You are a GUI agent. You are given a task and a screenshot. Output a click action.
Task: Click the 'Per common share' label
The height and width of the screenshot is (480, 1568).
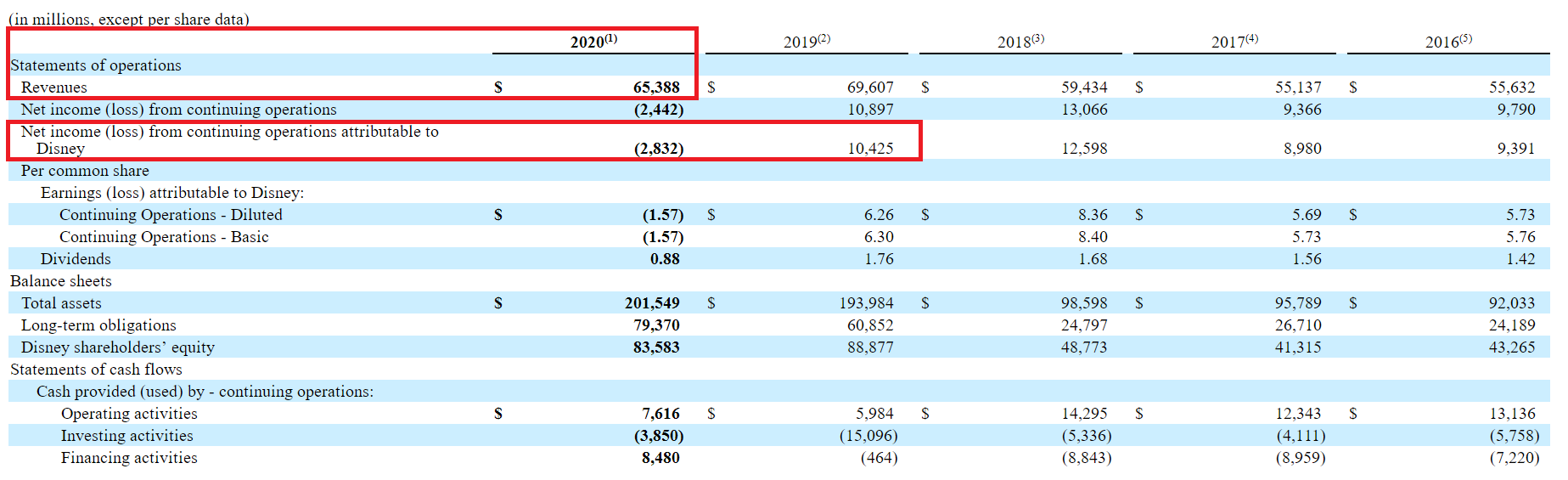point(85,171)
